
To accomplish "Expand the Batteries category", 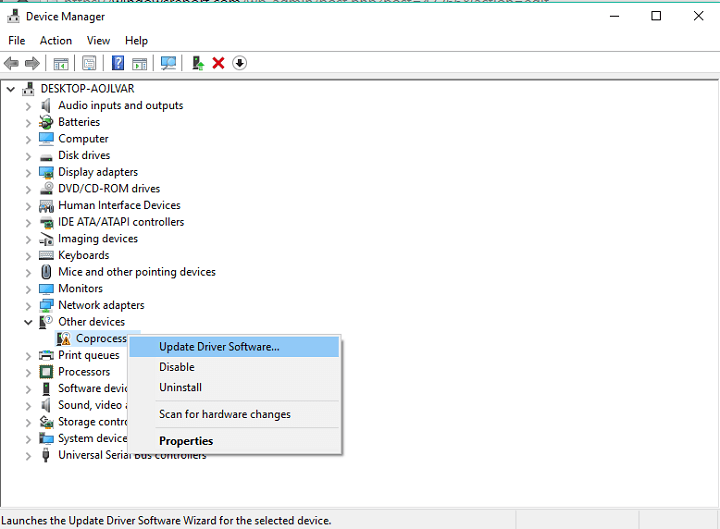I will tap(28, 123).
